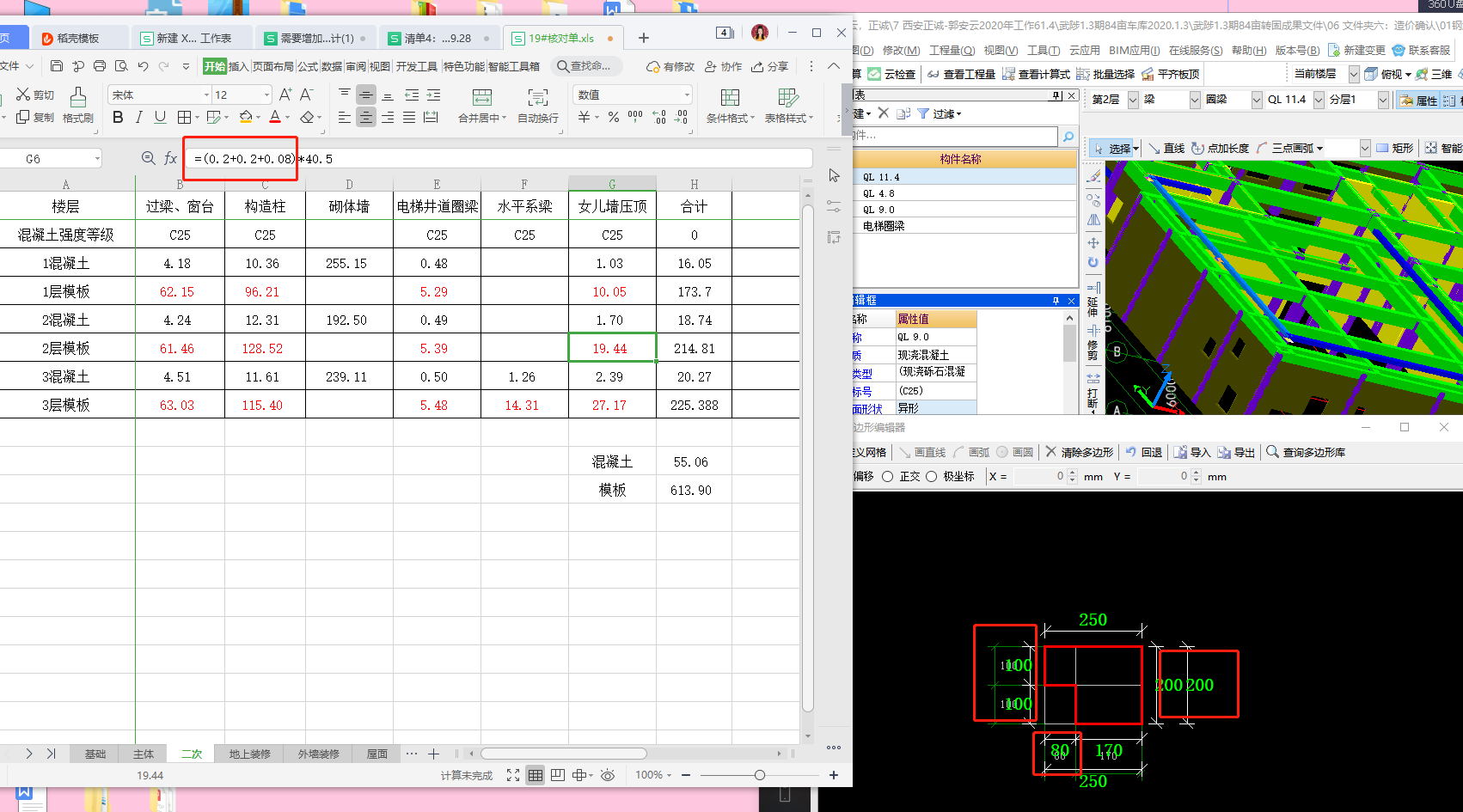Open the font name (宋体) dropdown
Viewport: 1463px width, 812px height.
(206, 95)
